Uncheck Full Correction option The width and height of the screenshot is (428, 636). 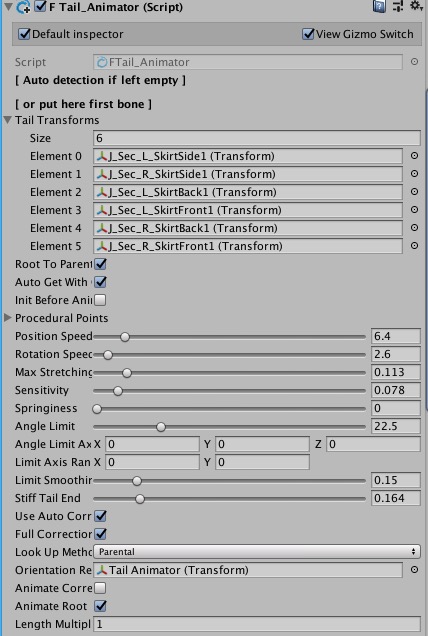tap(100, 534)
